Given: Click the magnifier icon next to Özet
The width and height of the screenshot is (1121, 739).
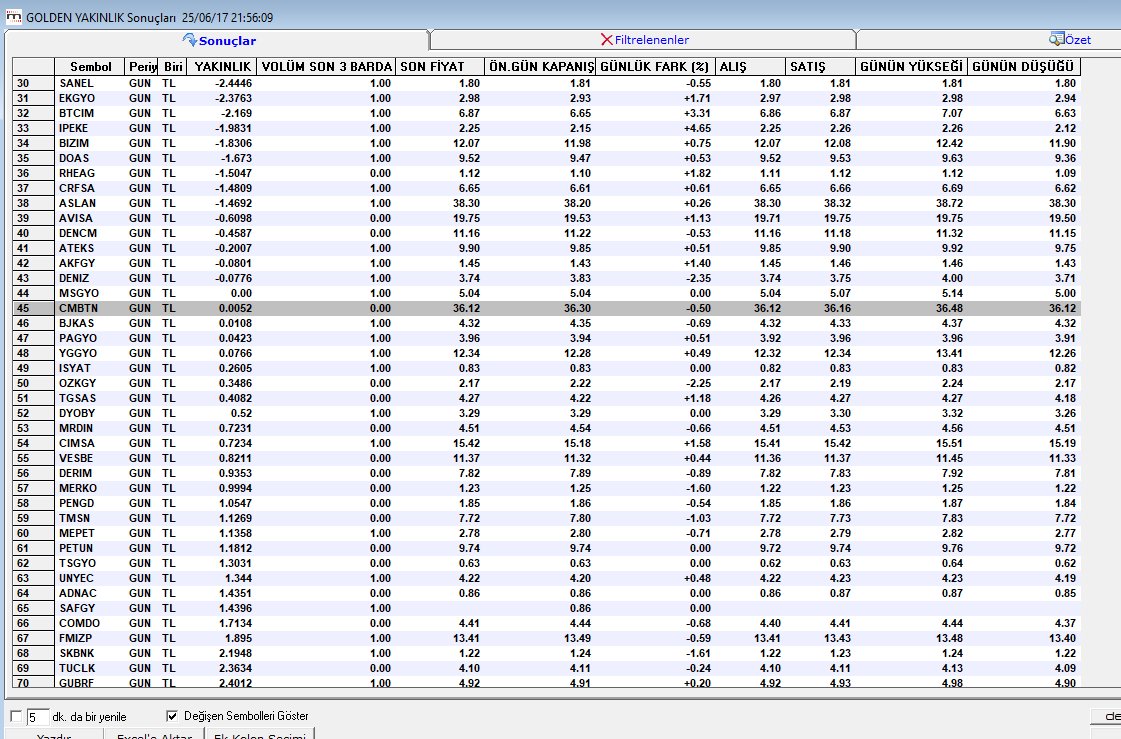Looking at the screenshot, I should (1056, 39).
